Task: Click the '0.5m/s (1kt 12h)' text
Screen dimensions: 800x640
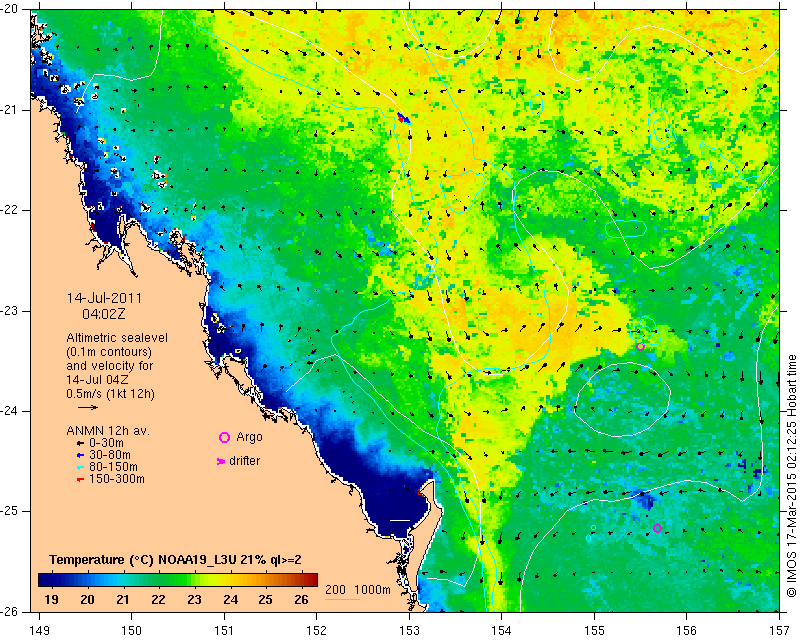Action: pos(110,393)
